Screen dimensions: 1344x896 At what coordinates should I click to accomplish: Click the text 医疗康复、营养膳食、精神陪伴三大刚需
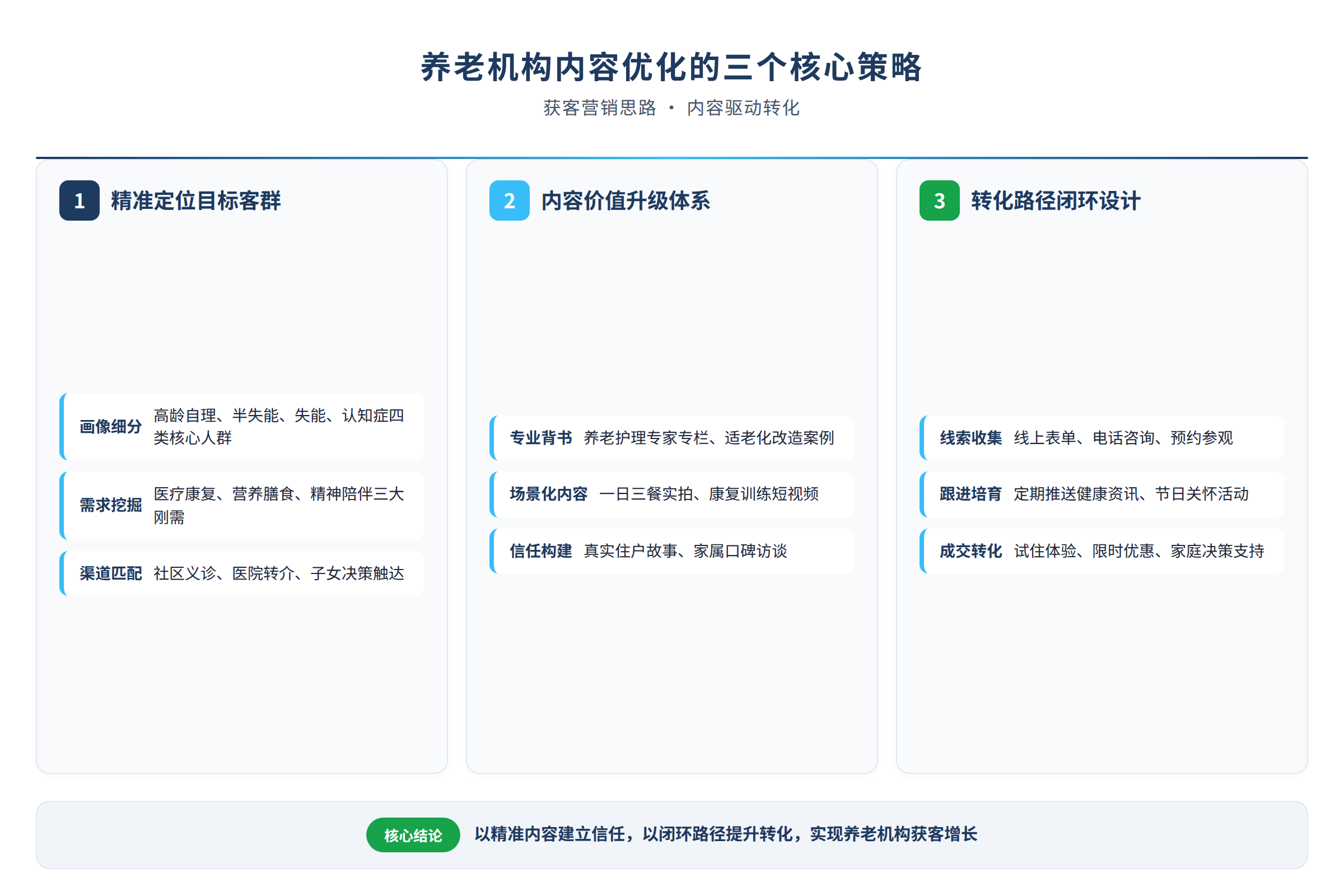[279, 505]
